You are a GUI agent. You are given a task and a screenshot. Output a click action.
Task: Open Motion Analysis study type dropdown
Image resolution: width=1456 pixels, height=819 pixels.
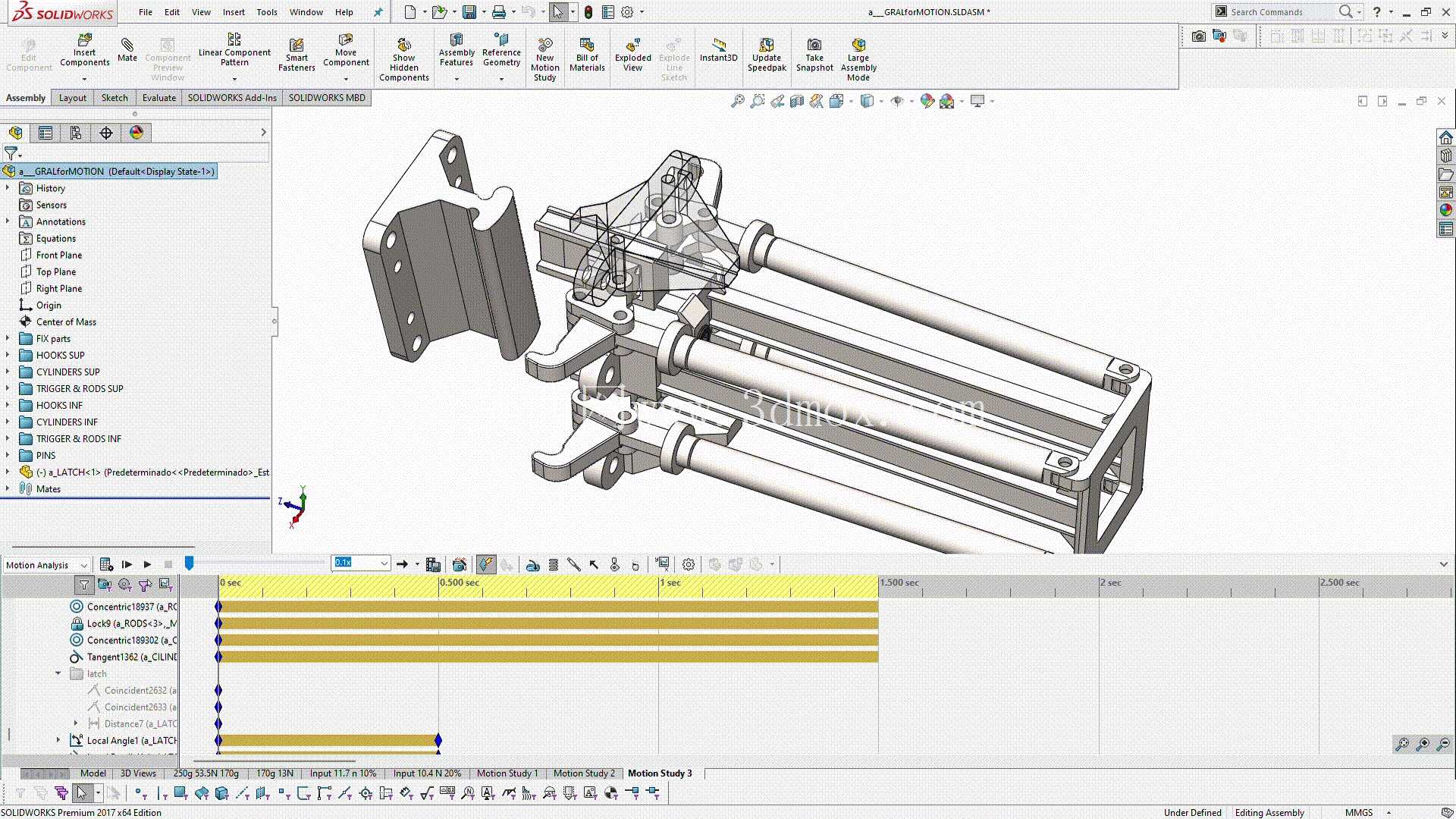(46, 565)
